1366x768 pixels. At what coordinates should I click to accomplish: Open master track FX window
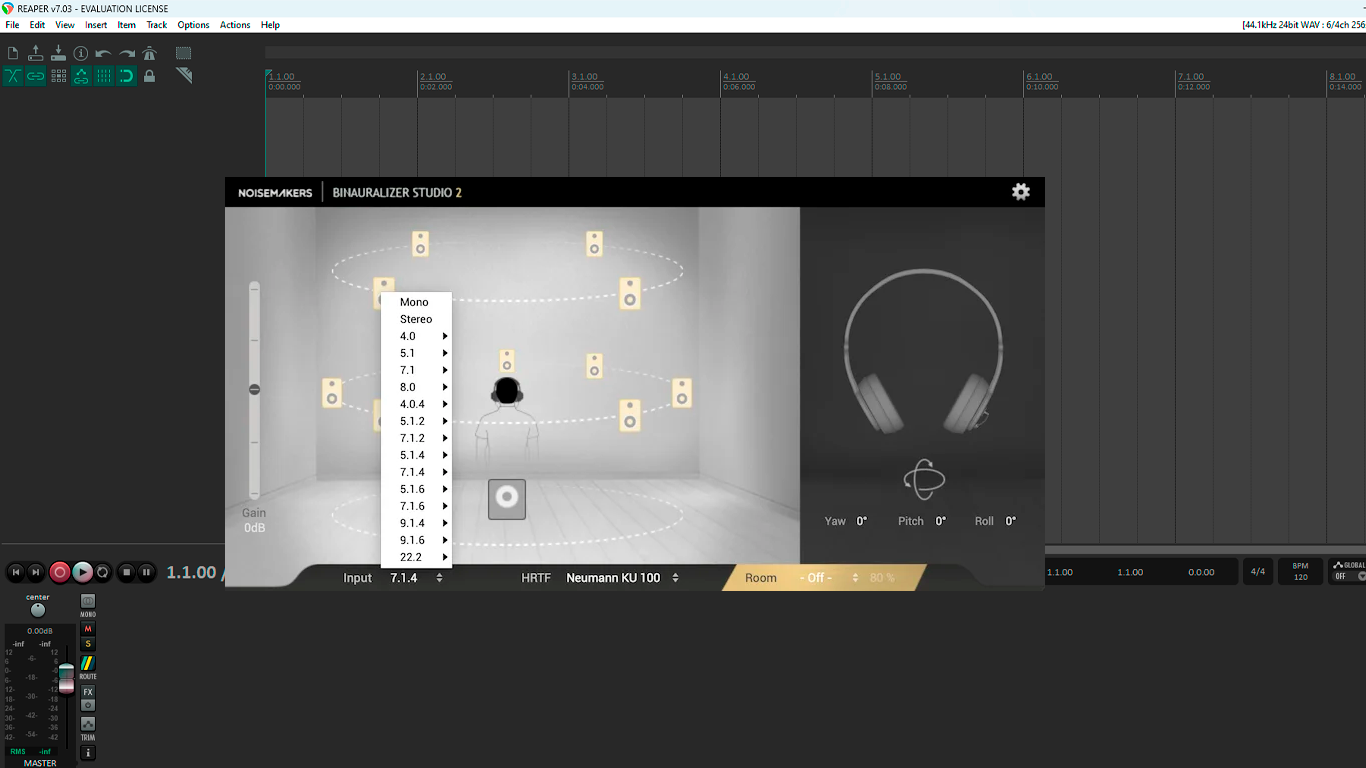click(88, 692)
